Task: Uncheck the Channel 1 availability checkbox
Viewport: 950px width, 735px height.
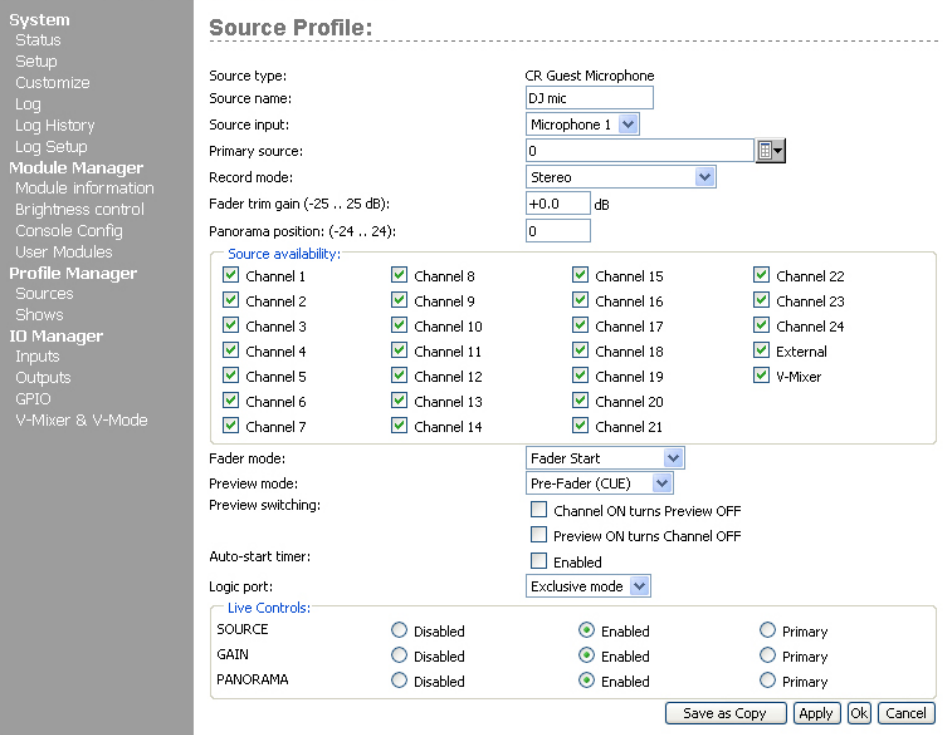Action: tap(232, 276)
